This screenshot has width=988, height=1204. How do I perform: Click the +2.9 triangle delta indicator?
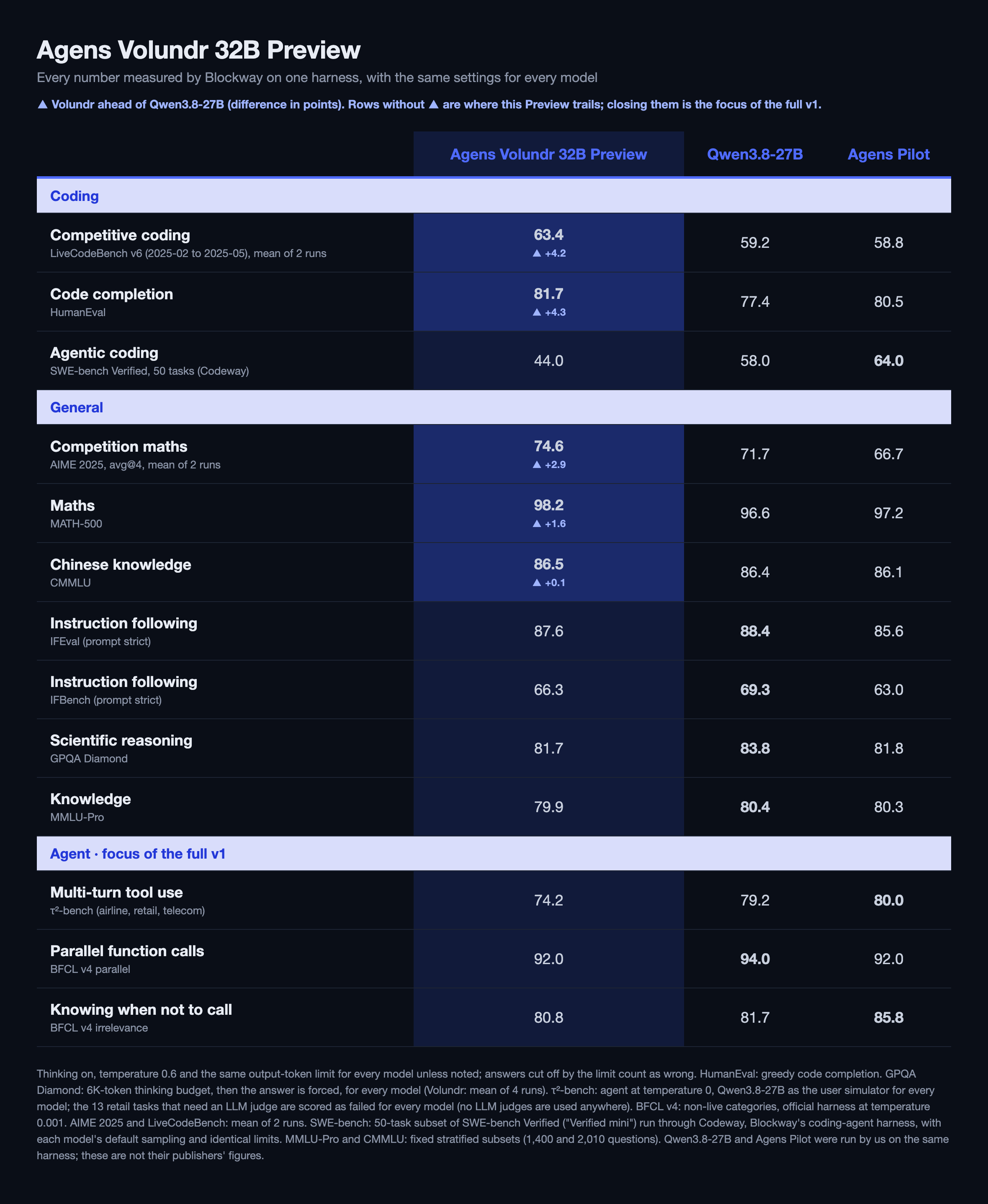(x=549, y=465)
